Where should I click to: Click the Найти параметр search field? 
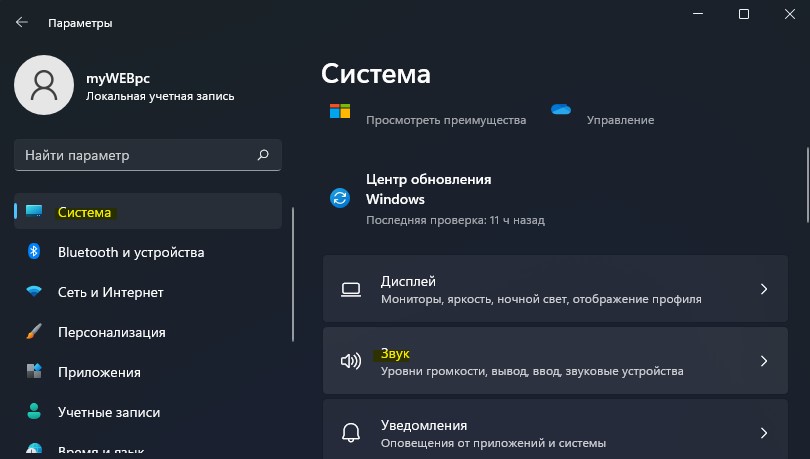click(148, 155)
